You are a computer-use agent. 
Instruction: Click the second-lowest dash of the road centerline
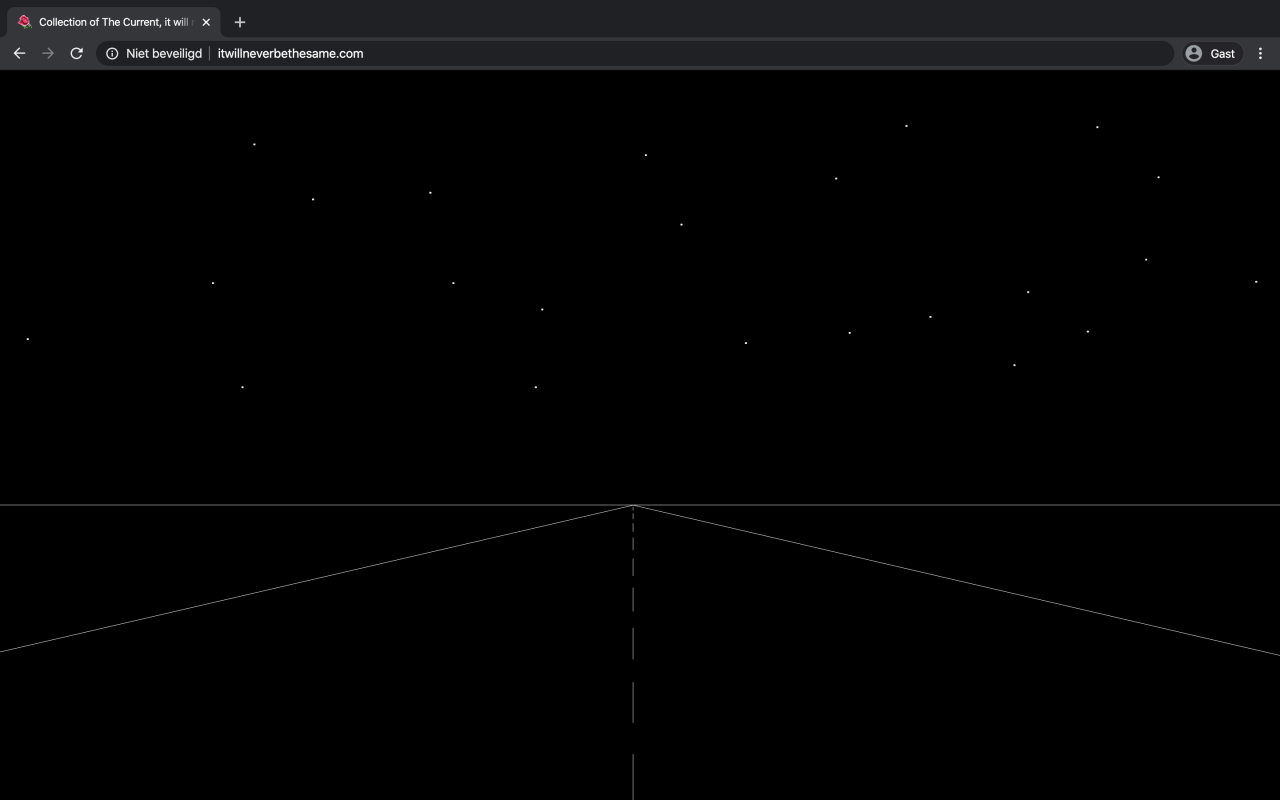point(633,701)
